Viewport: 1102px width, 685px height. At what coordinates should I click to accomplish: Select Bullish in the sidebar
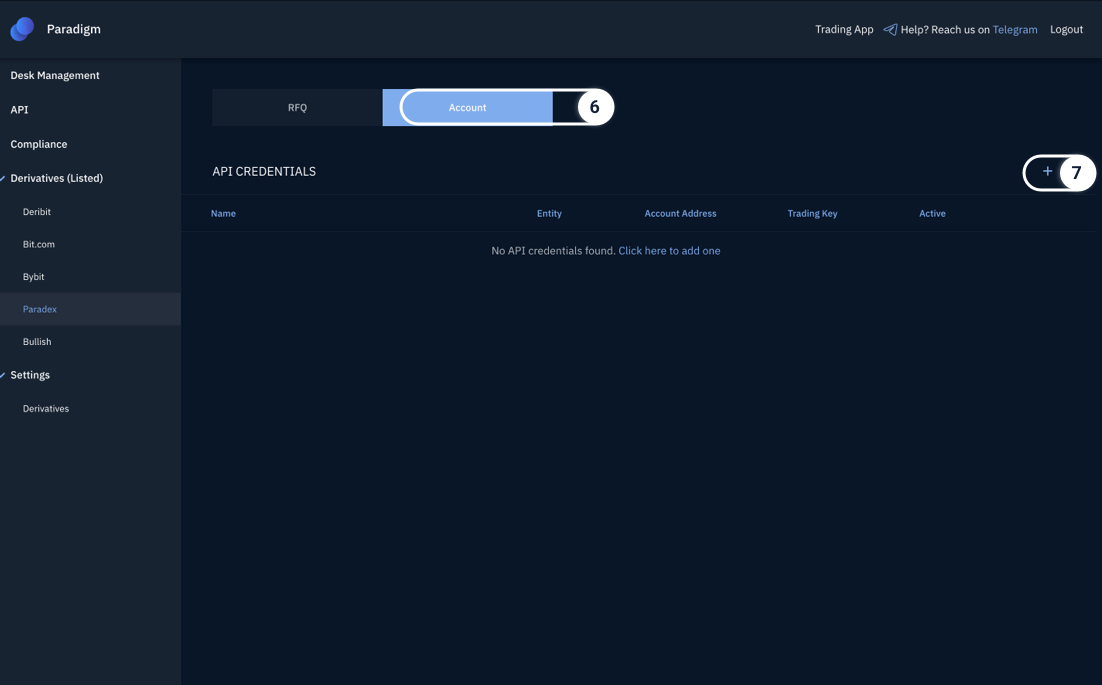point(37,341)
